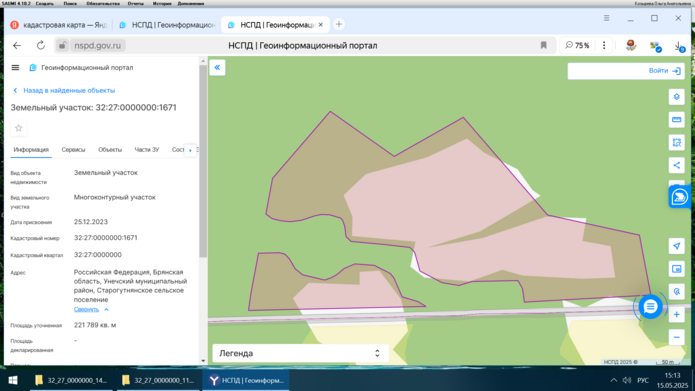Open the Сервисы tab
This screenshot has height=391, width=695.
(x=73, y=150)
